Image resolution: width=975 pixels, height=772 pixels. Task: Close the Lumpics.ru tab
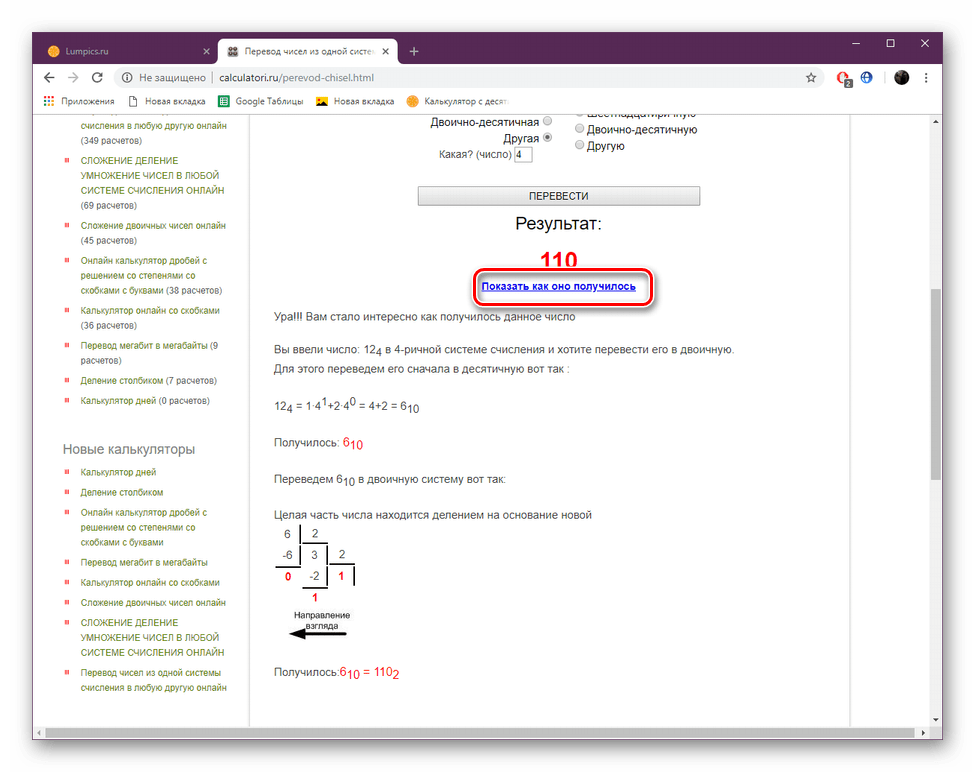click(x=206, y=52)
